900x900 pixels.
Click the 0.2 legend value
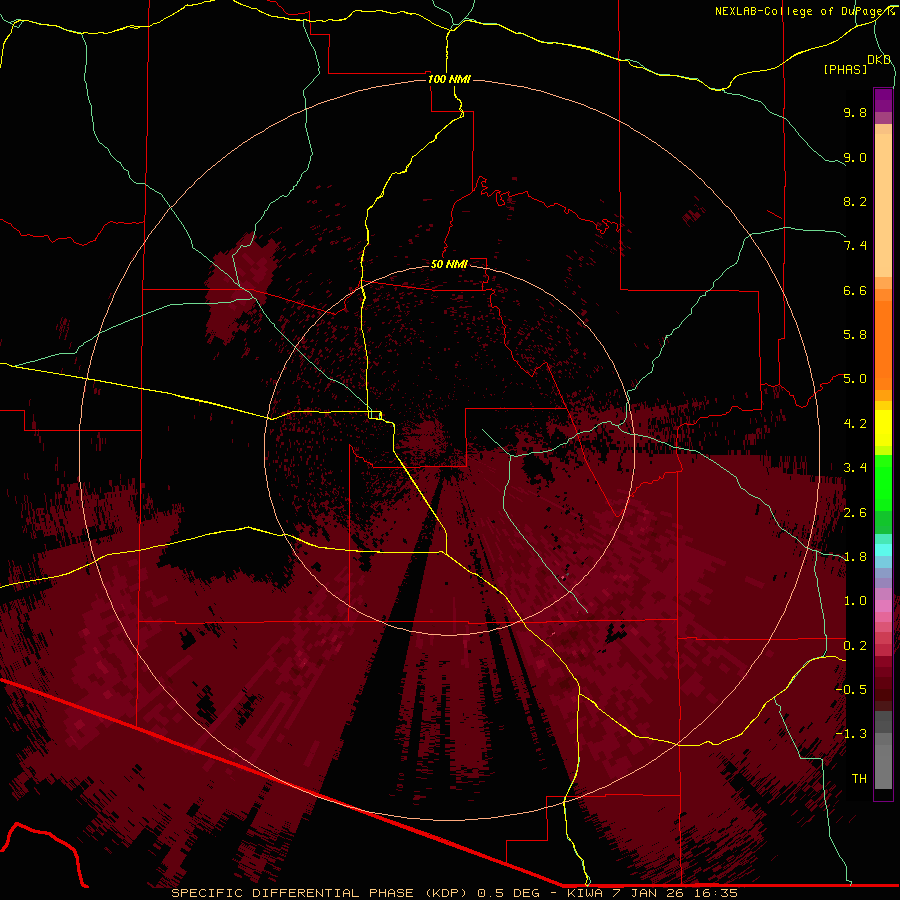click(855, 646)
